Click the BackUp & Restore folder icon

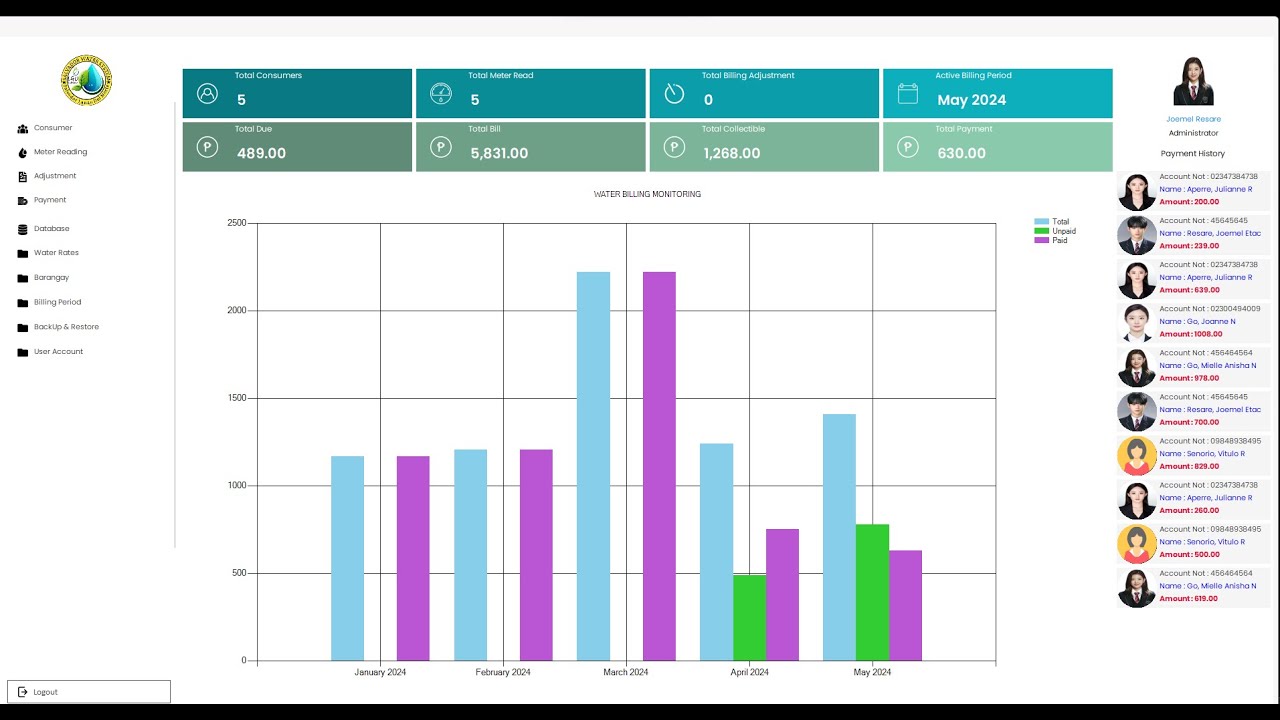[x=23, y=328]
